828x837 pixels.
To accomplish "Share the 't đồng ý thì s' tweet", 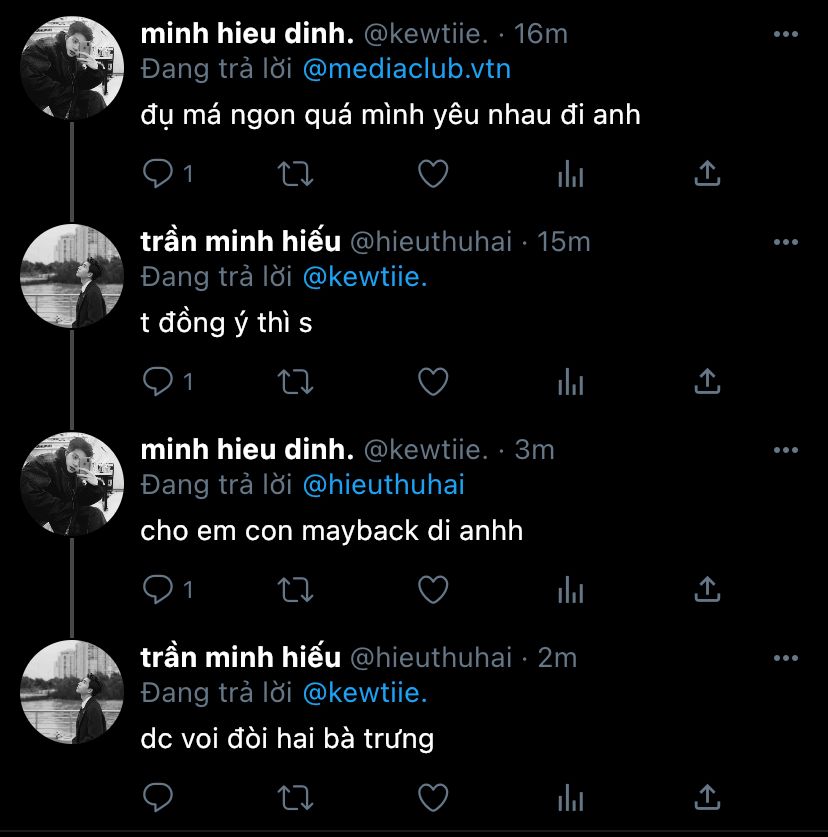I will pos(707,382).
